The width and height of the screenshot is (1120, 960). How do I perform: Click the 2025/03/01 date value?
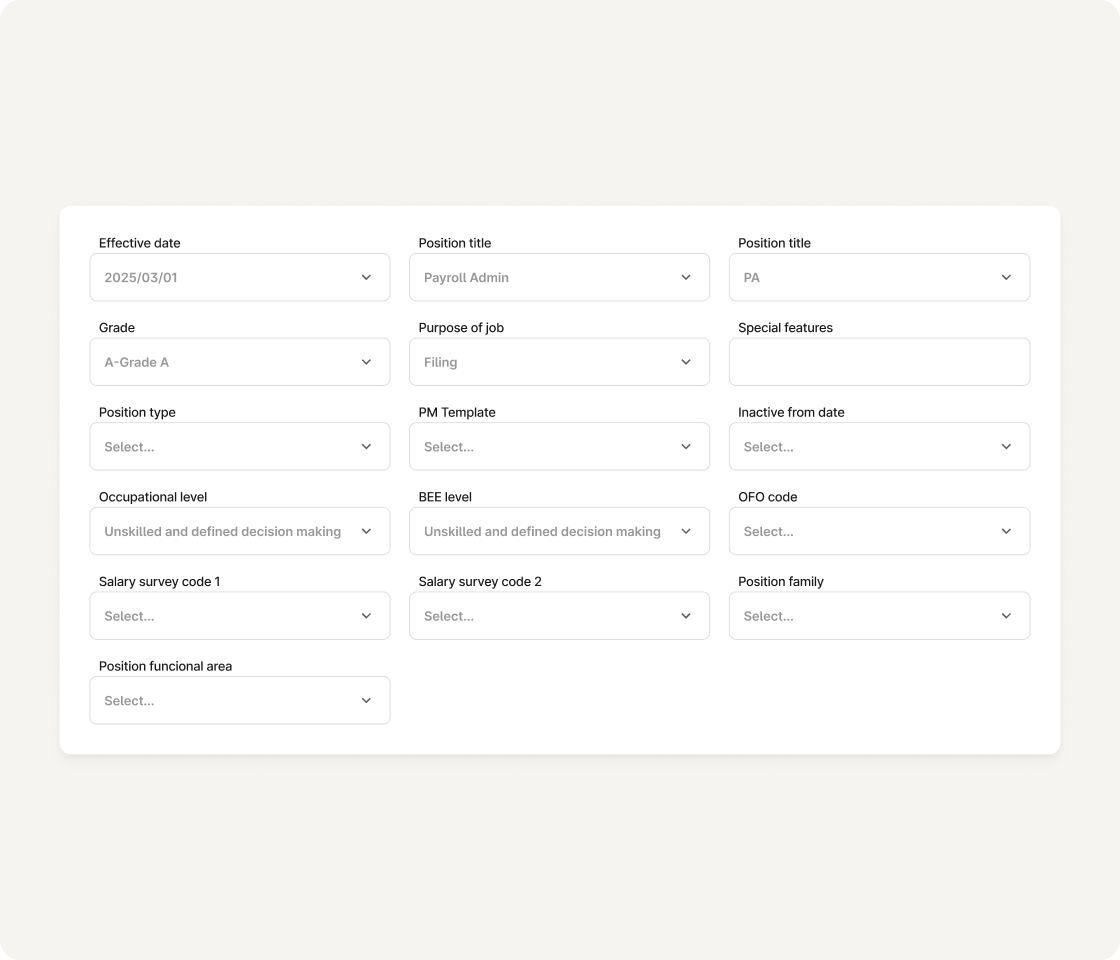[x=141, y=277]
